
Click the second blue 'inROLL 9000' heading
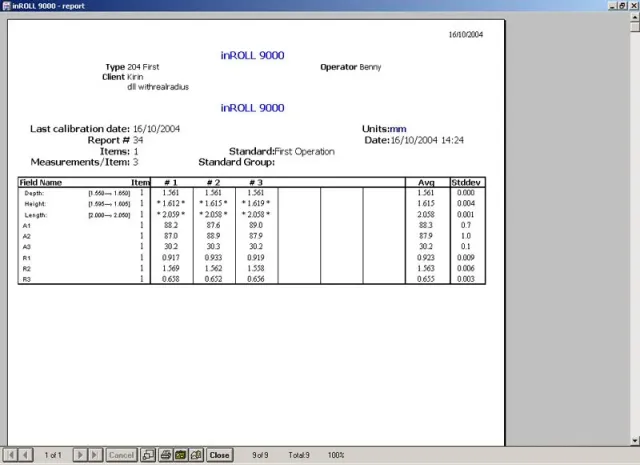pos(252,108)
